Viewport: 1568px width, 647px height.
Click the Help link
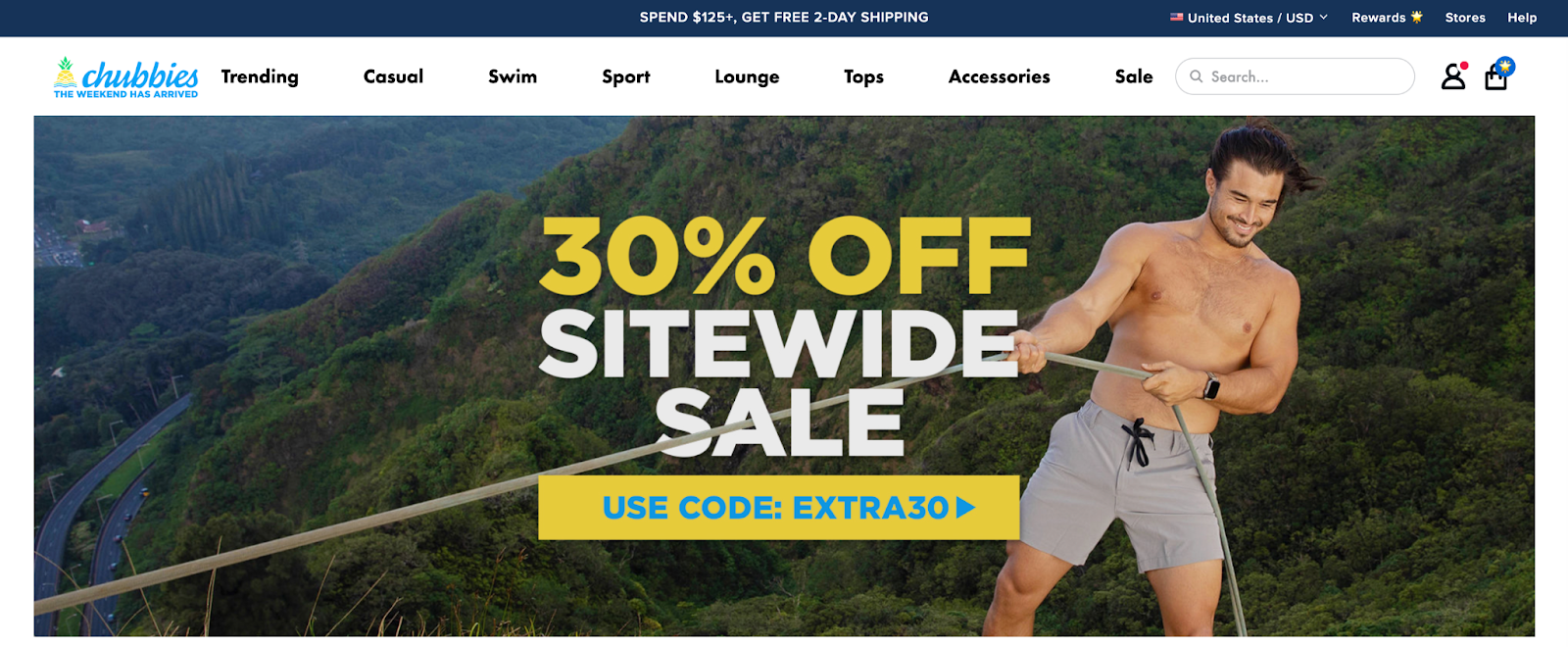pos(1522,18)
